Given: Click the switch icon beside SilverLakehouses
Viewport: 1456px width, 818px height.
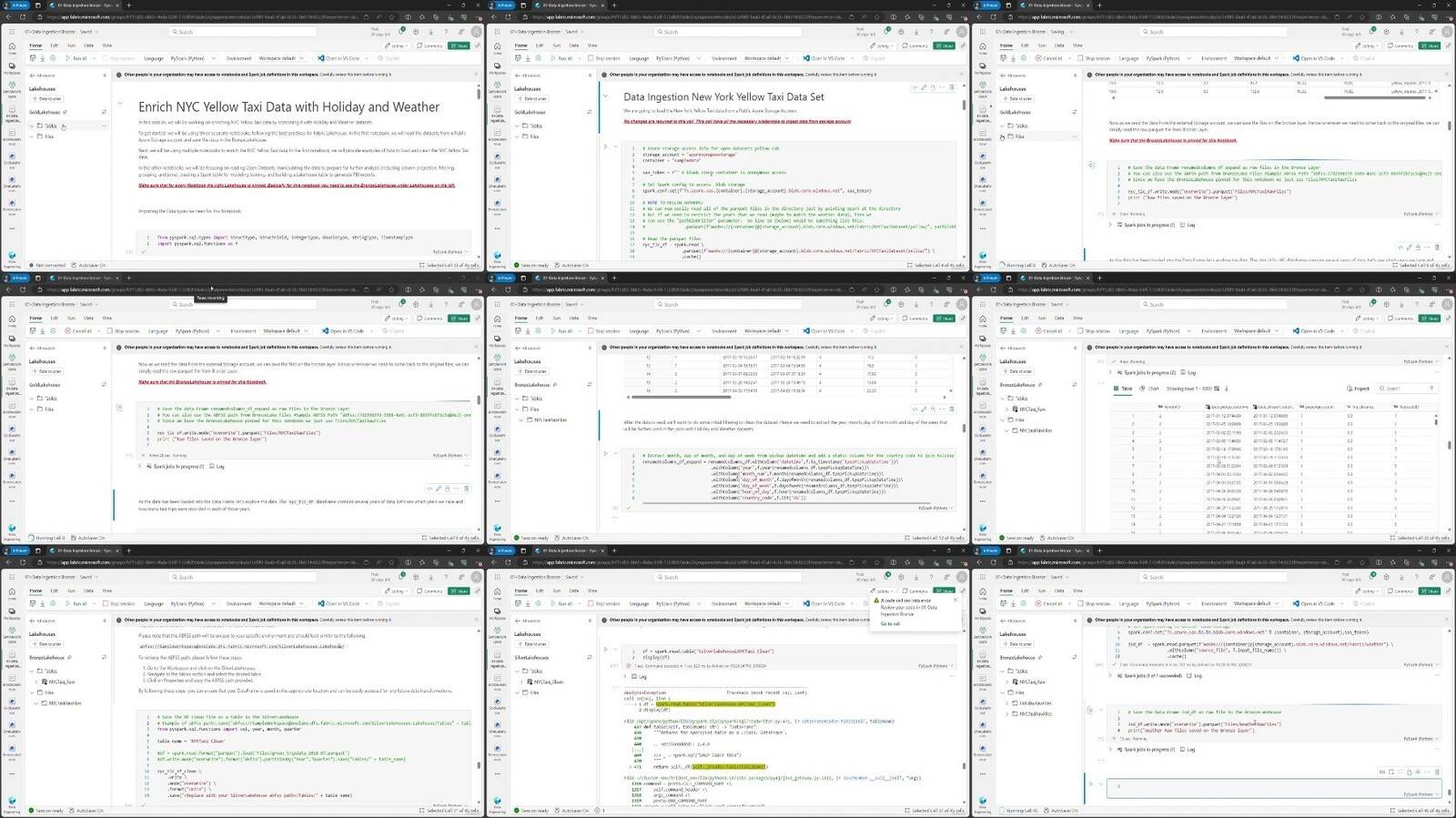Looking at the screenshot, I should 589,658.
